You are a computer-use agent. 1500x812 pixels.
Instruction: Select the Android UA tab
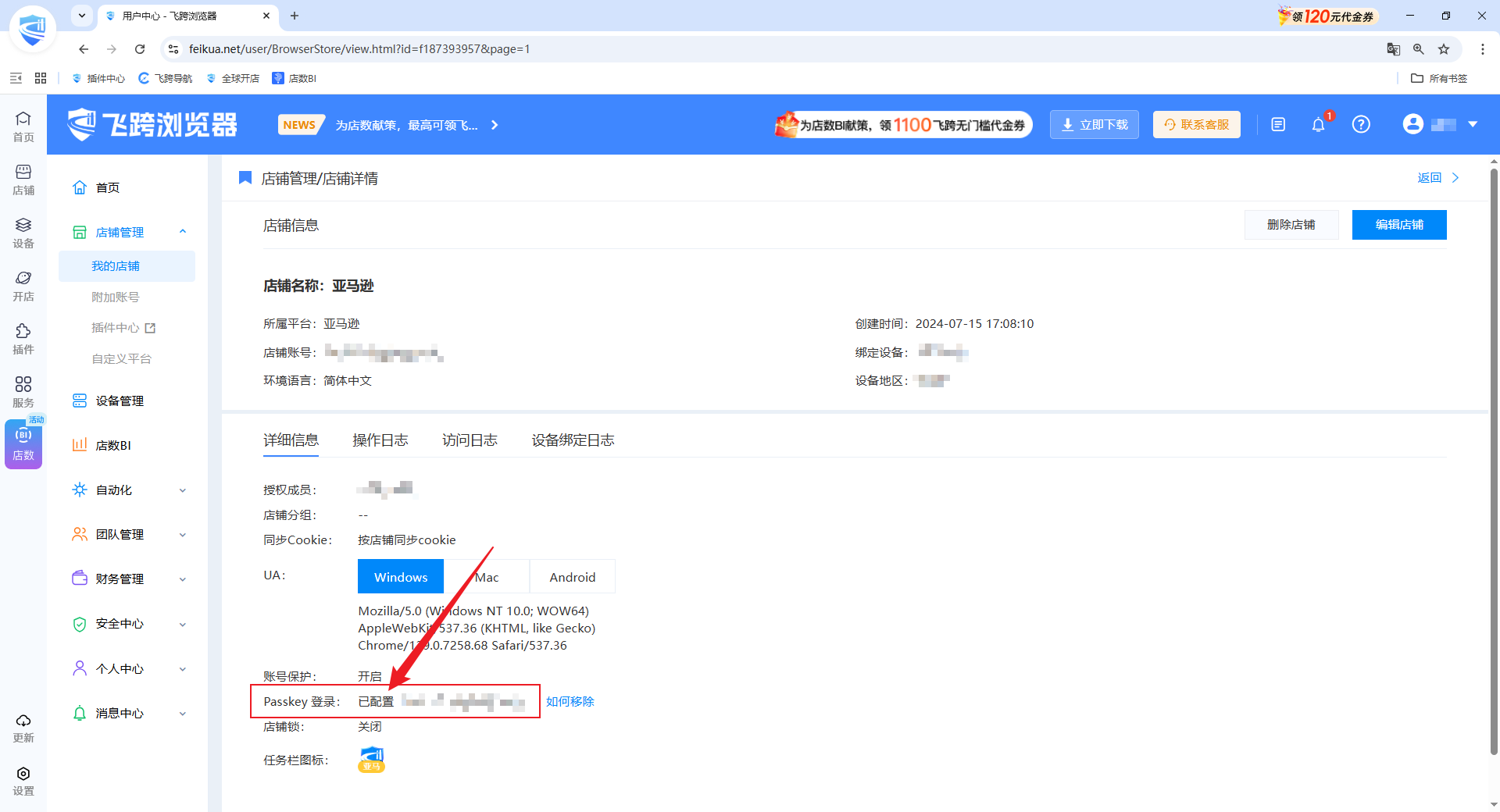click(x=573, y=577)
